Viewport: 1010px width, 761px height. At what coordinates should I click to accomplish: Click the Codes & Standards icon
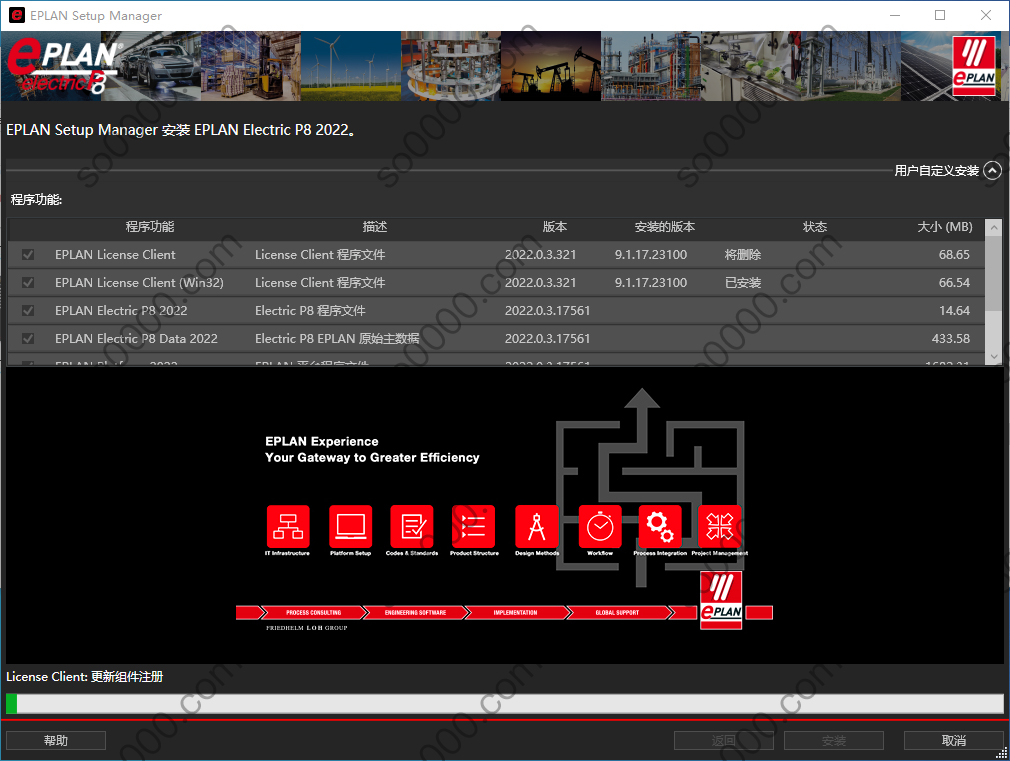pyautogui.click(x=412, y=526)
